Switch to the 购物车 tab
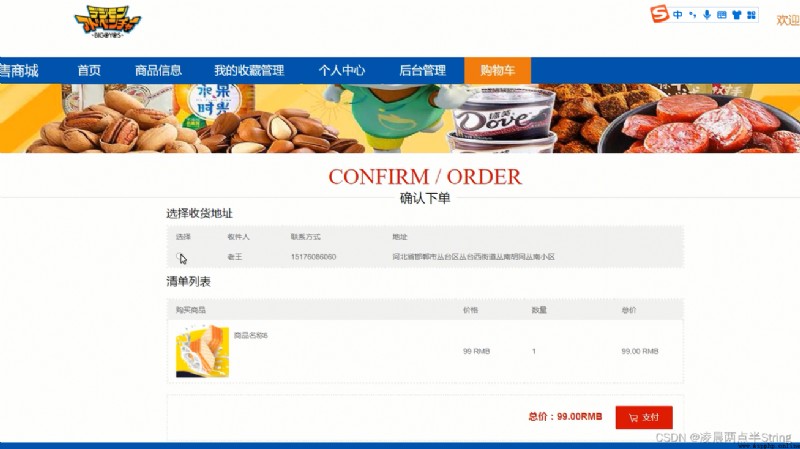Viewport: 800px width, 449px height. [497, 70]
